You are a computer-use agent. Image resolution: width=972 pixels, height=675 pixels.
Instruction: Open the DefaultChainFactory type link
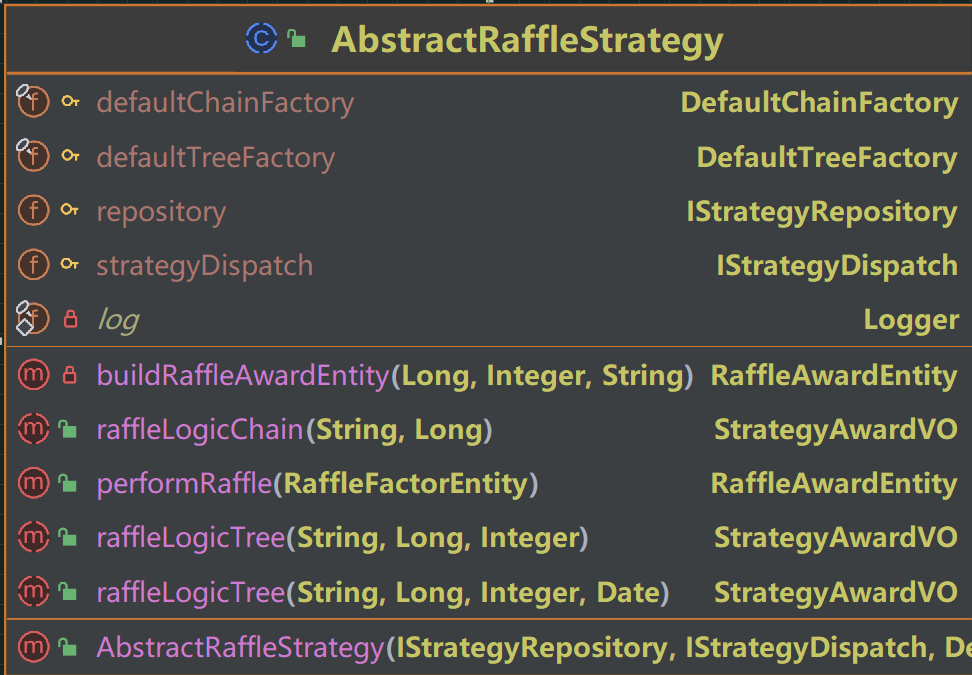(x=819, y=102)
